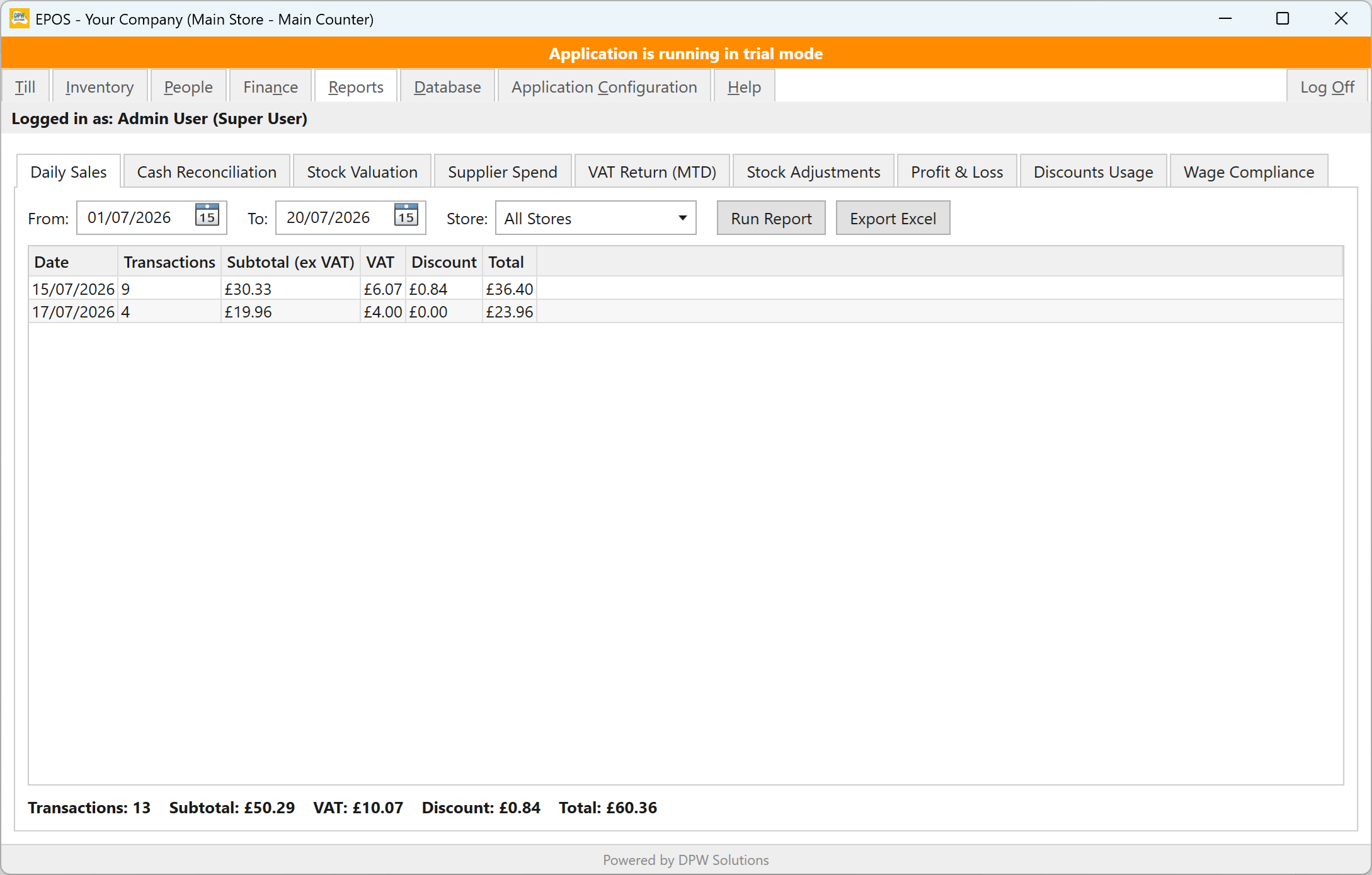The image size is (1372, 875).
Task: Sort by the Transactions column header
Action: [x=169, y=262]
